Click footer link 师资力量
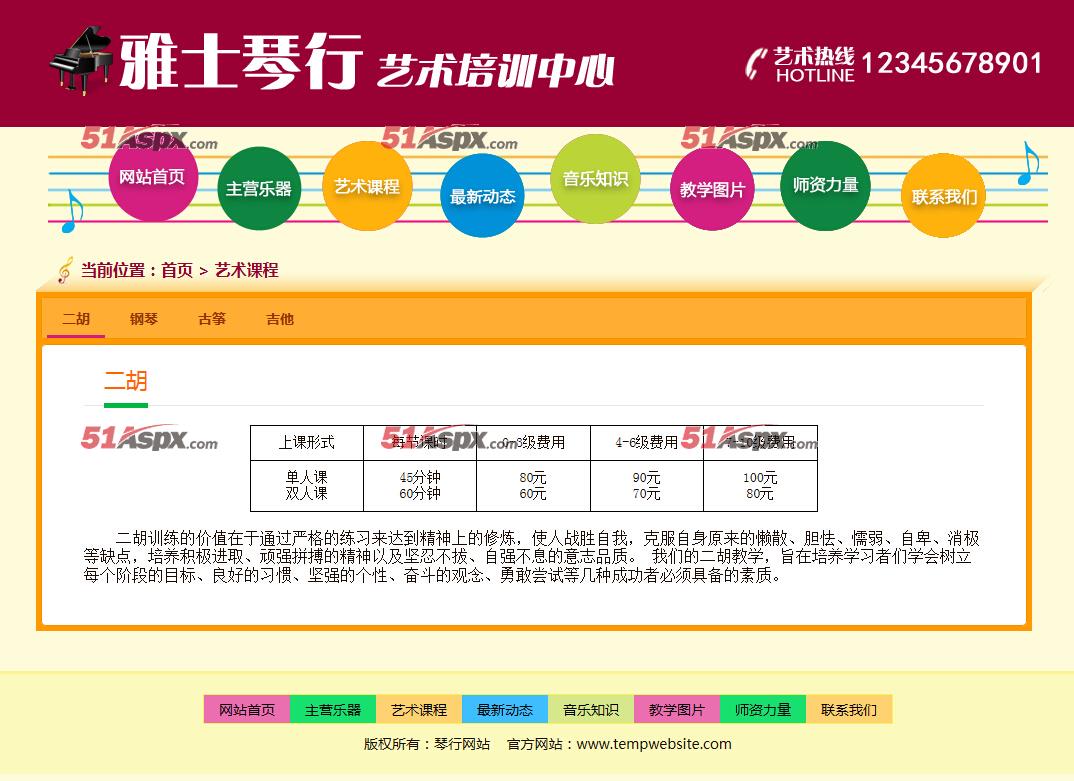 click(x=763, y=710)
